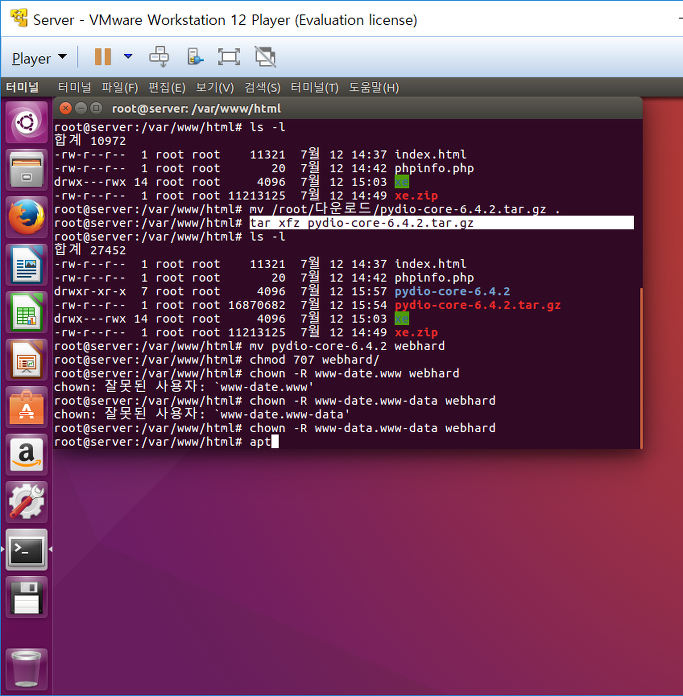This screenshot has height=696, width=683.
Task: Click the chown -R www-data.www-data webhard command
Action: [372, 428]
